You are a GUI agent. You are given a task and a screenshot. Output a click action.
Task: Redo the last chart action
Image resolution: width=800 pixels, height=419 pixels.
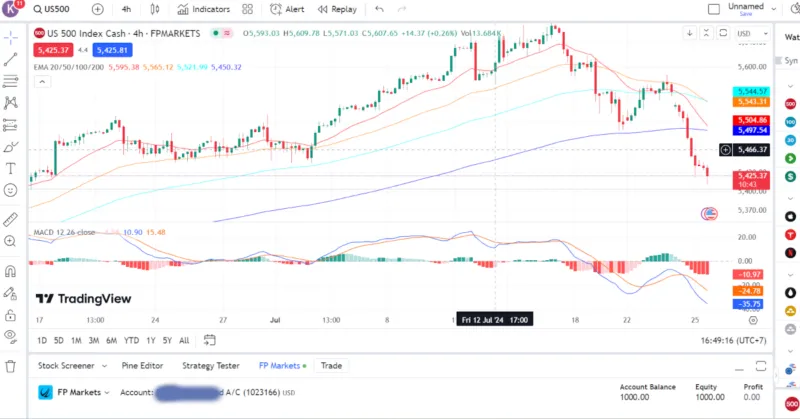(402, 9)
